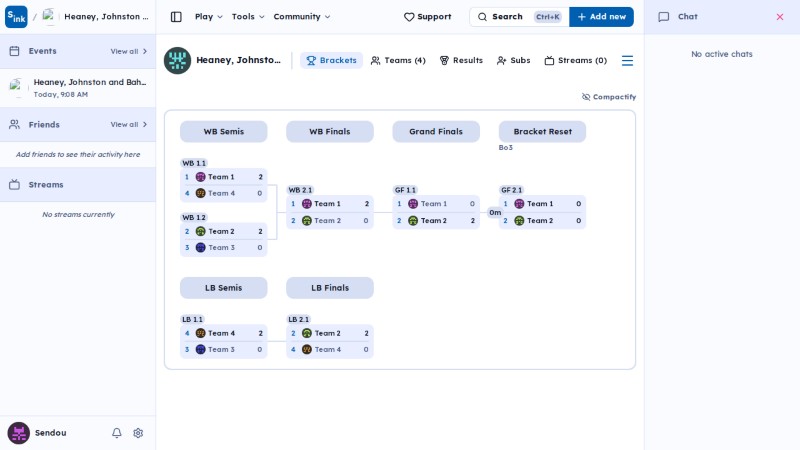Click the WB Finals round header

330,132
